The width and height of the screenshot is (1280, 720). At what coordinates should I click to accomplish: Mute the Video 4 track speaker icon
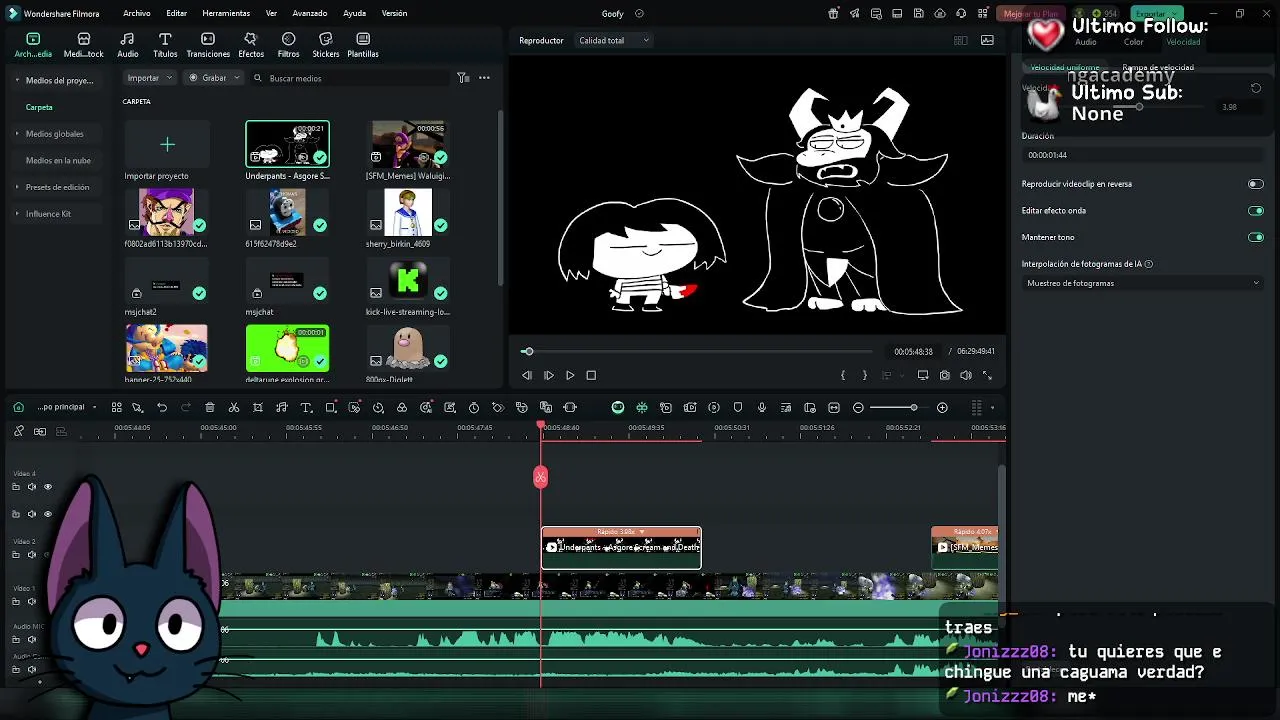point(32,487)
